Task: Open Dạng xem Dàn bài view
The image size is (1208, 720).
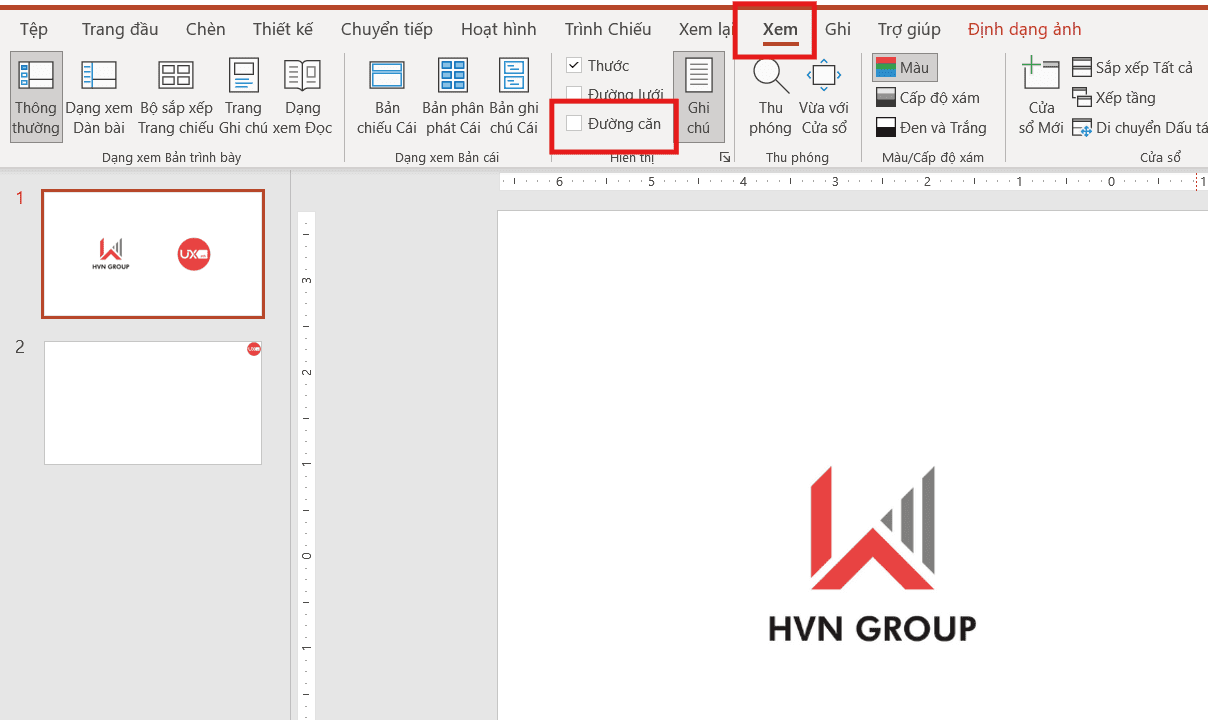Action: pos(99,97)
